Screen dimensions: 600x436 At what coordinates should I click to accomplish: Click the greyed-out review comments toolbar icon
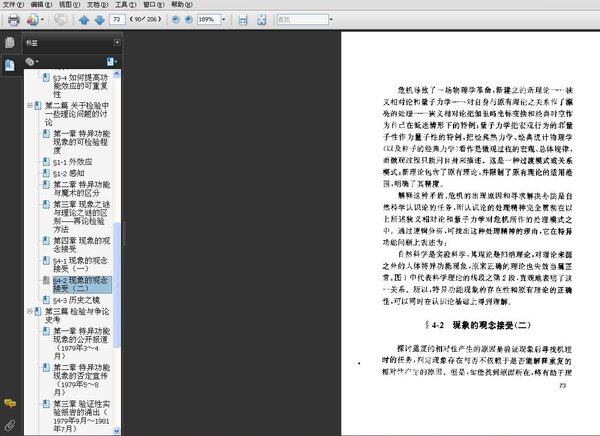60,19
